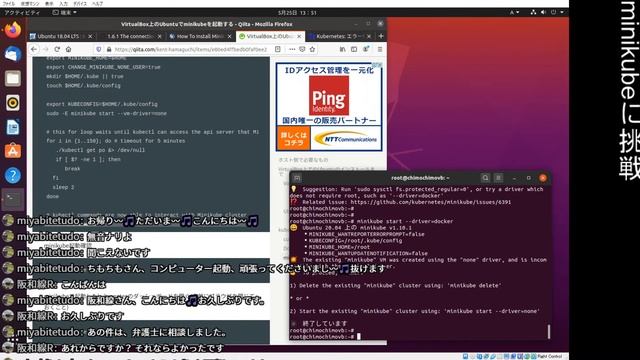Open Firefox from the Ubuntu dock
Screen dimensions: 640x360
tap(13, 30)
